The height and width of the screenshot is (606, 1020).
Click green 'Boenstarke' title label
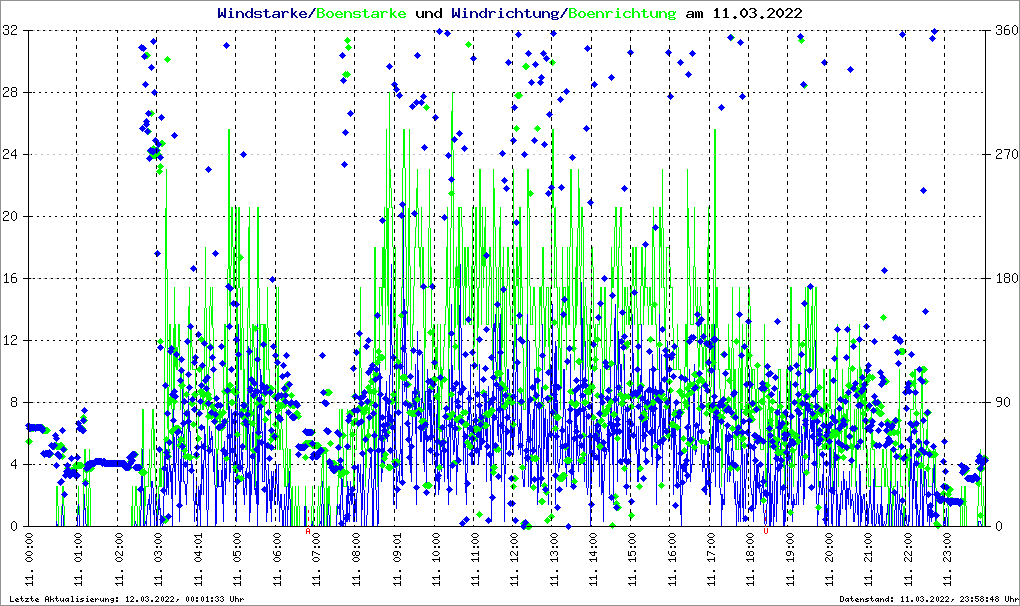(x=361, y=13)
